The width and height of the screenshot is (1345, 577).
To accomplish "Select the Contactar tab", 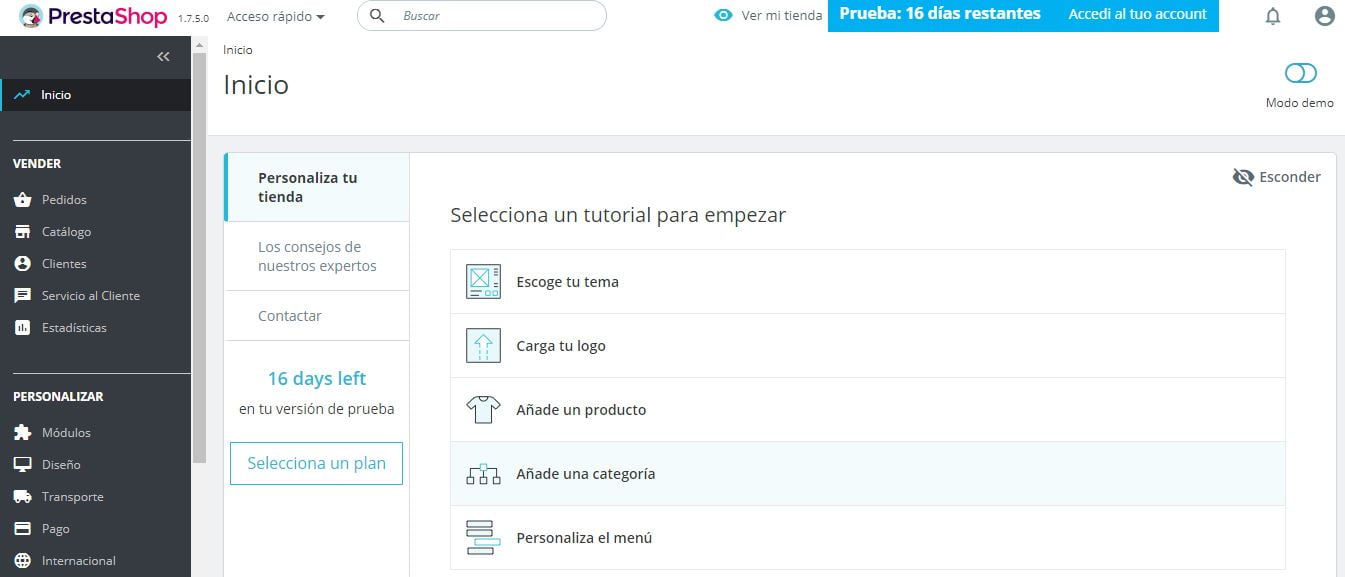I will [289, 315].
